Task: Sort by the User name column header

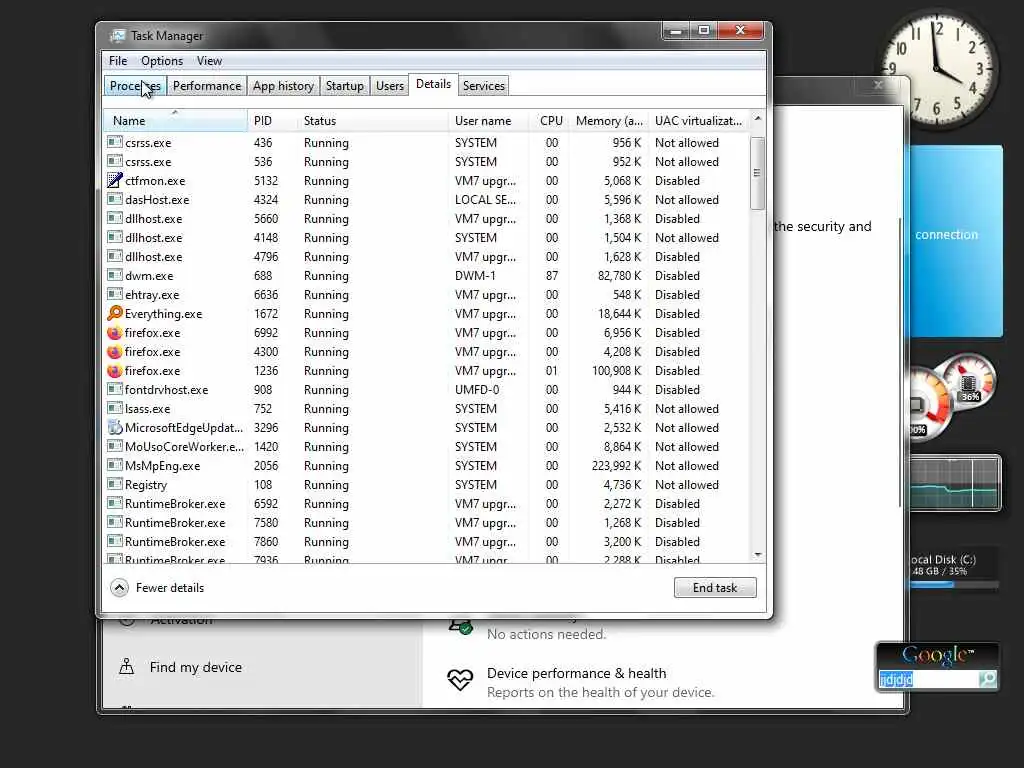Action: [x=488, y=121]
